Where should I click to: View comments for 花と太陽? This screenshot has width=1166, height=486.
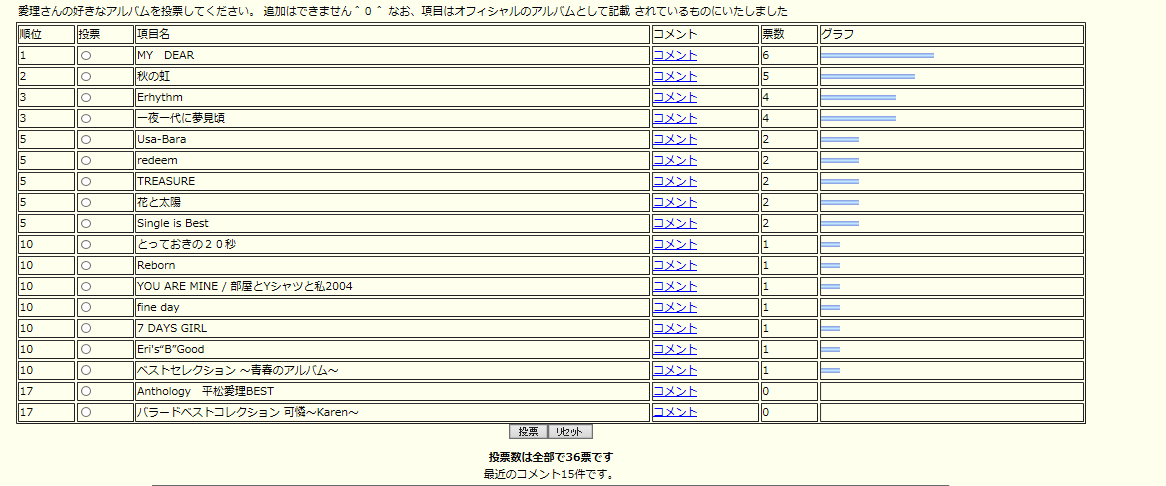point(675,203)
